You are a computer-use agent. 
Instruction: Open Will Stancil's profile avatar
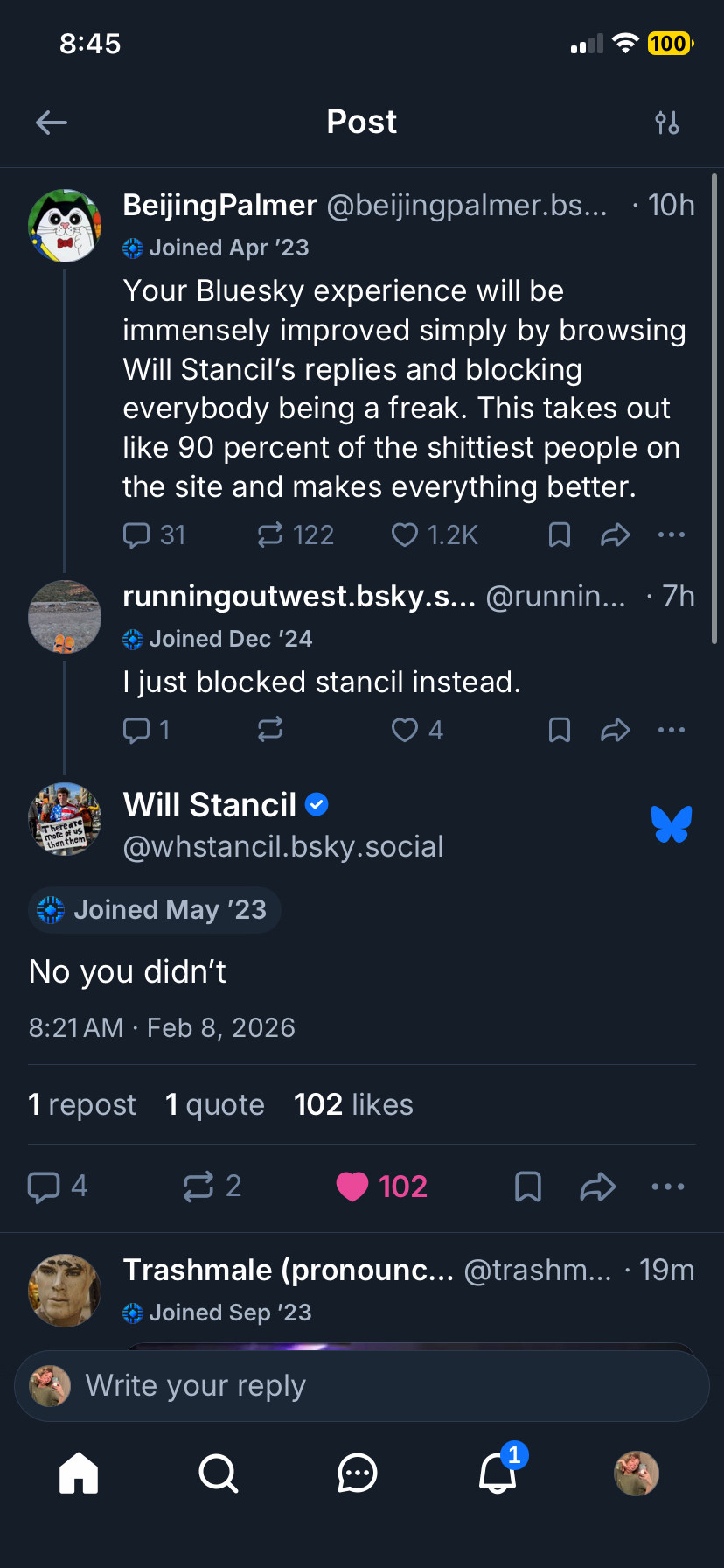[x=65, y=819]
